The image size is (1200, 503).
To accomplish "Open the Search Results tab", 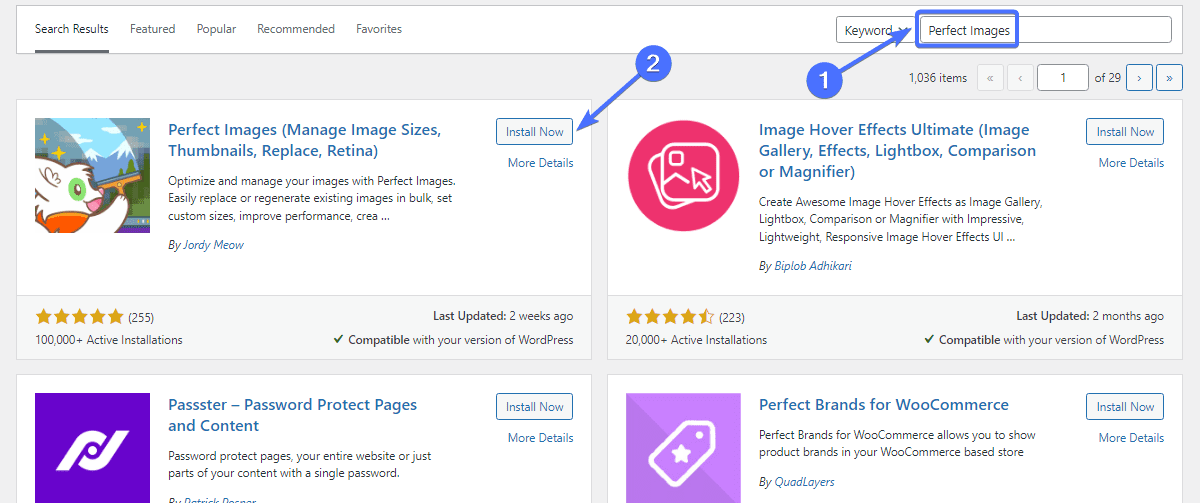I will (x=72, y=29).
